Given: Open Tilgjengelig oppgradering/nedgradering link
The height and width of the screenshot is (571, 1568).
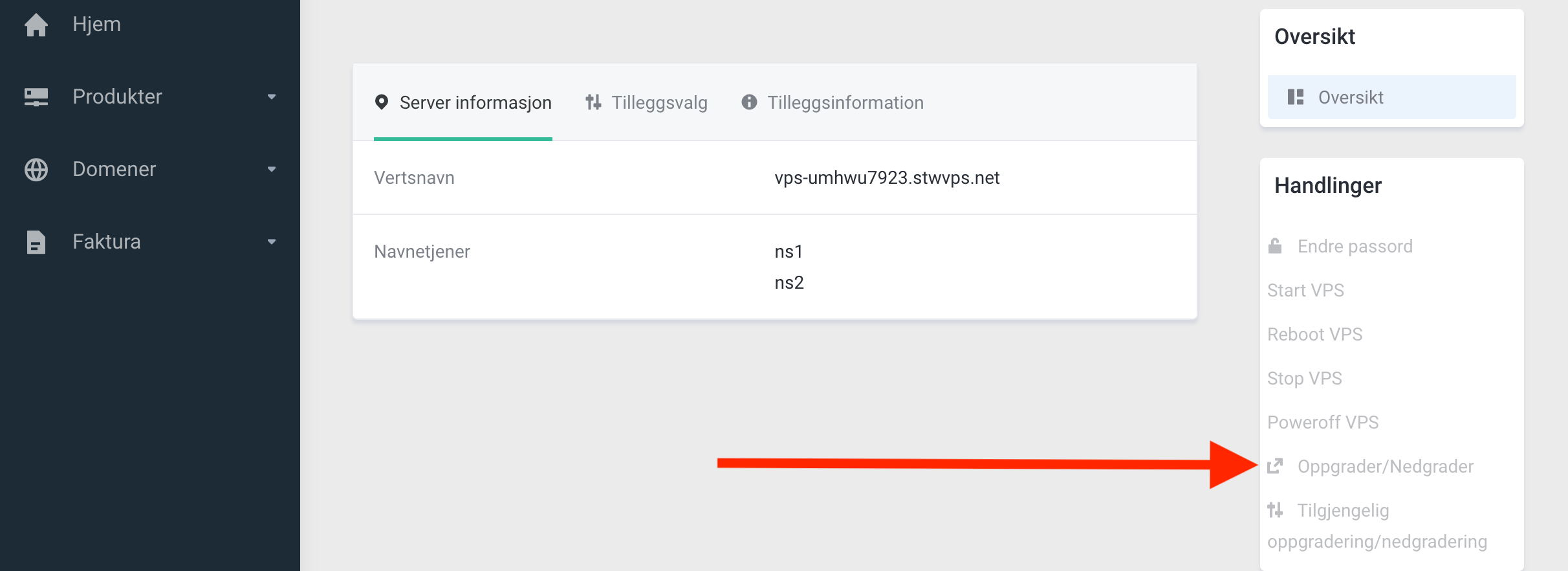Looking at the screenshot, I should (1377, 526).
